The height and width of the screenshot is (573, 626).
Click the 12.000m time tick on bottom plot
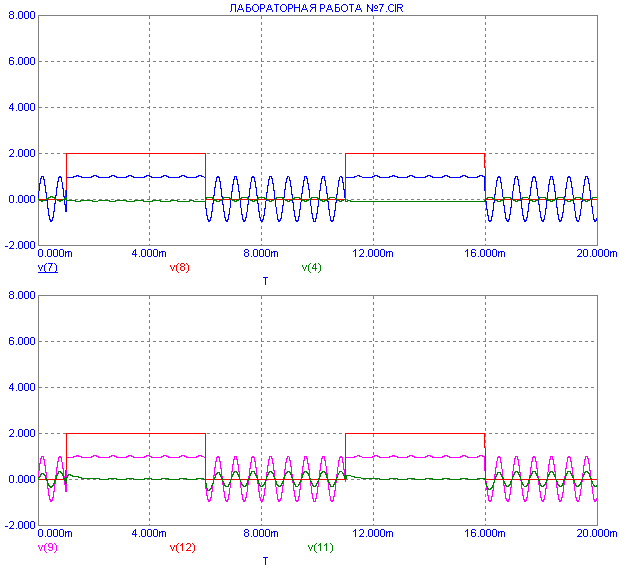(373, 533)
